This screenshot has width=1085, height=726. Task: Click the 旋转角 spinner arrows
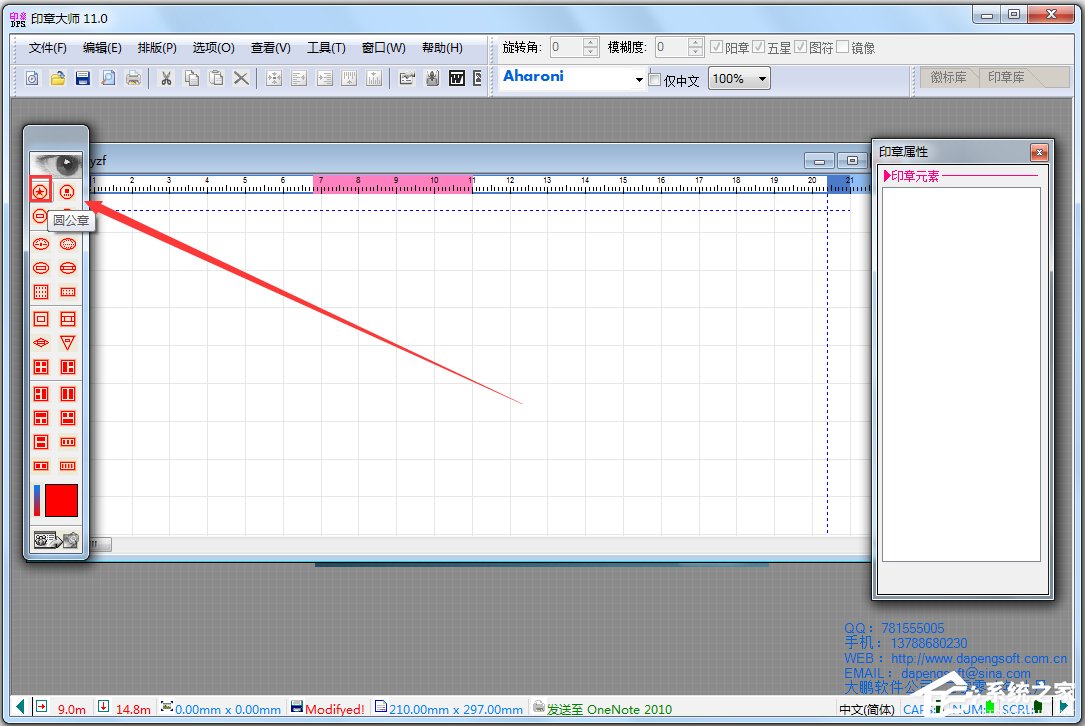click(590, 47)
